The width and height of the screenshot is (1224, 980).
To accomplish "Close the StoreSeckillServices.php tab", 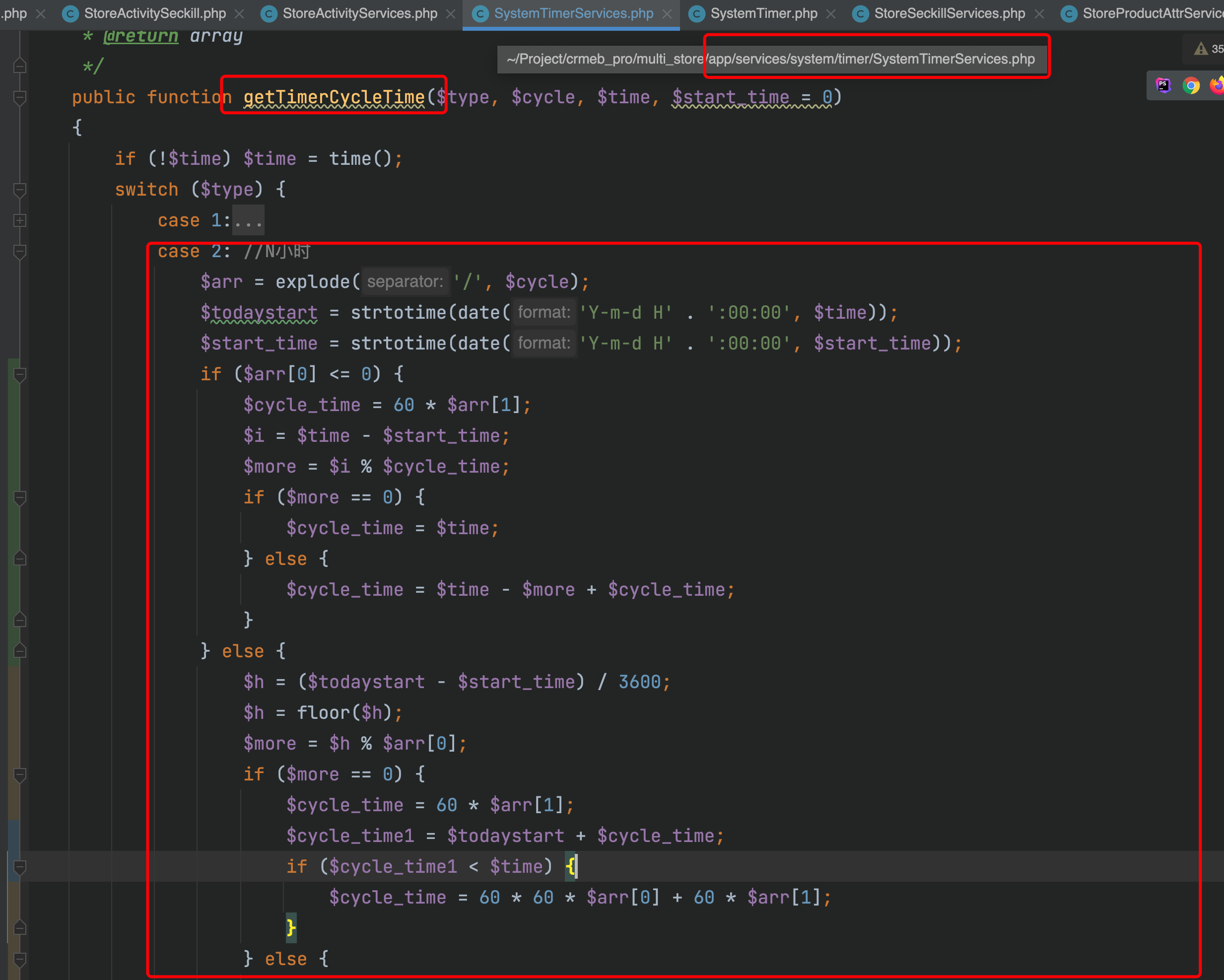I will pos(1039,13).
